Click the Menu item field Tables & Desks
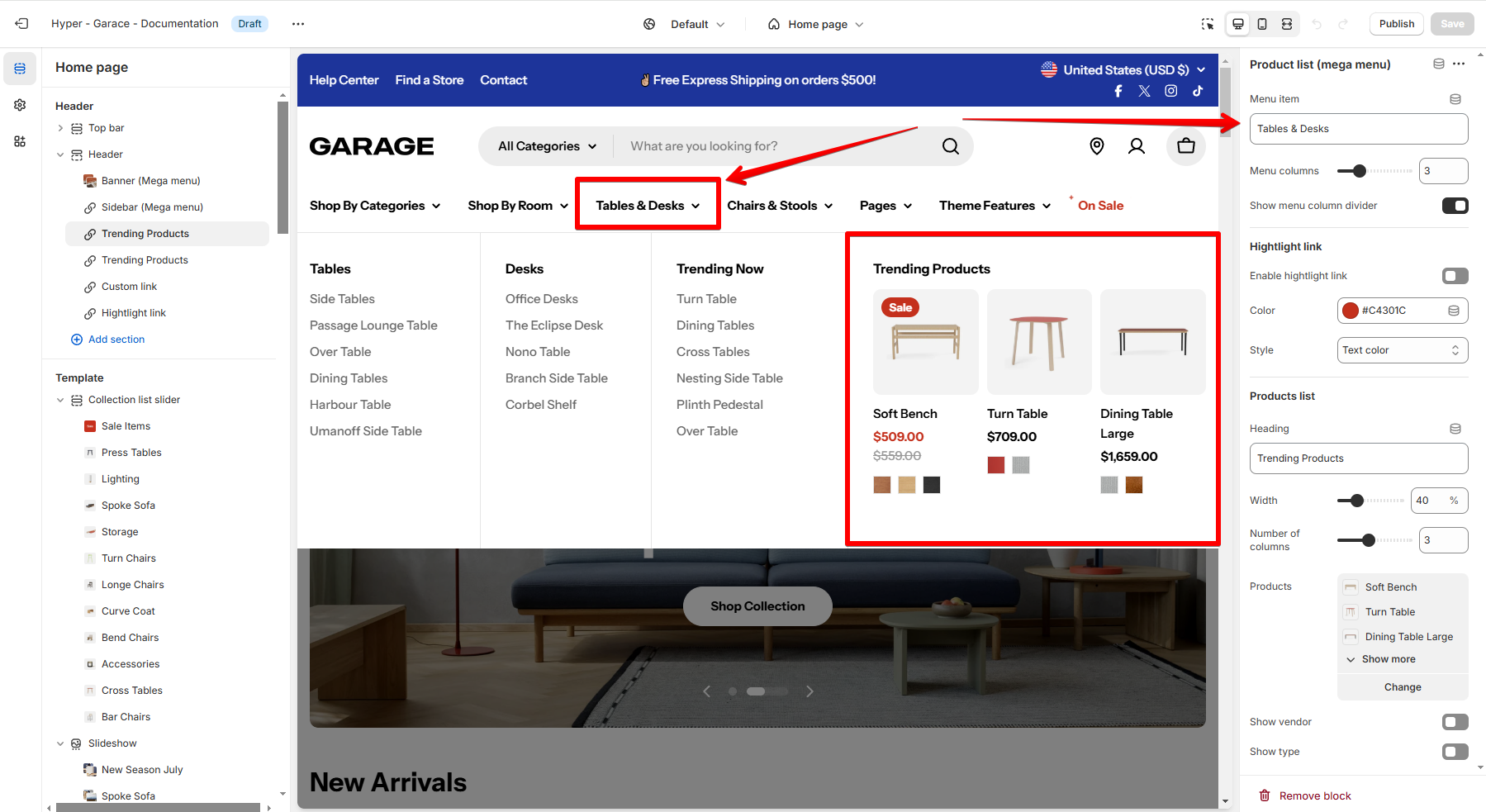 1359,129
